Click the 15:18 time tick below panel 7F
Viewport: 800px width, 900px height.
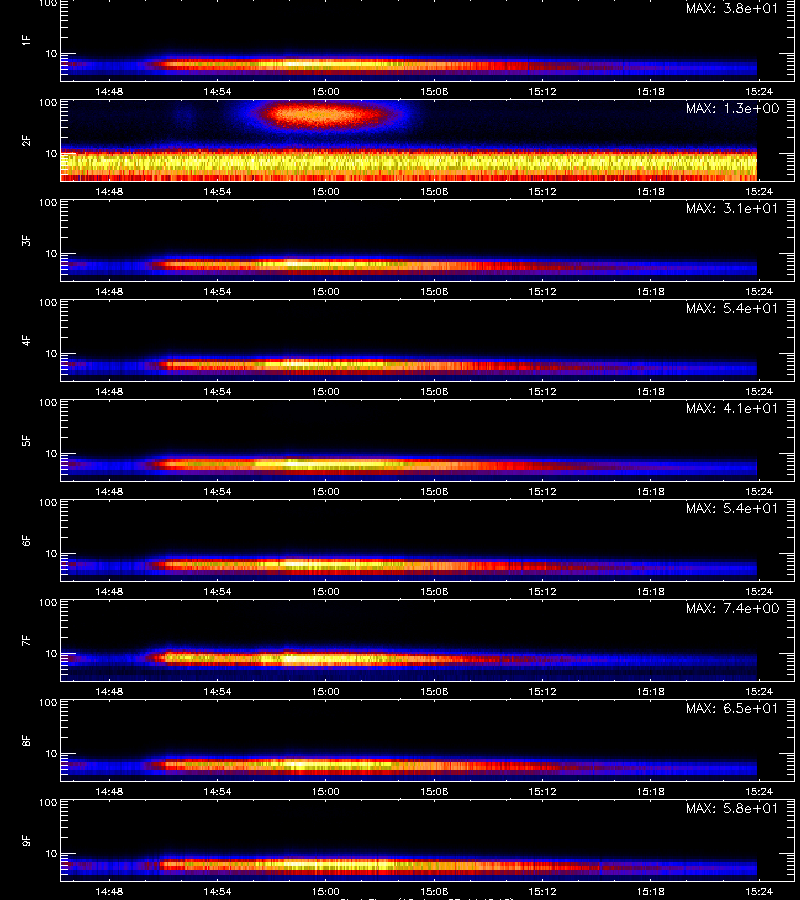click(x=650, y=691)
